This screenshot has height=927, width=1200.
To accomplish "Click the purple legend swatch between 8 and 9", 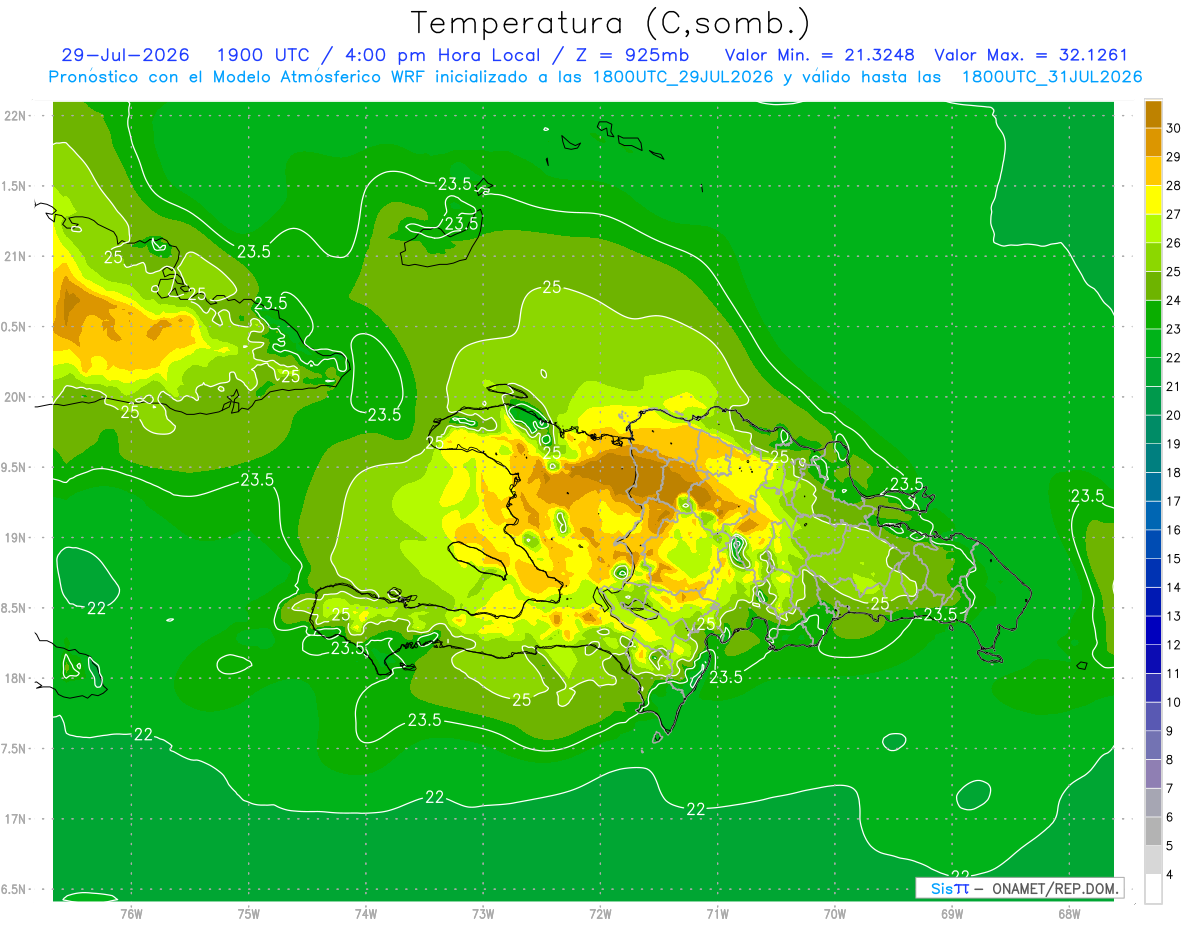I will 1153,746.
